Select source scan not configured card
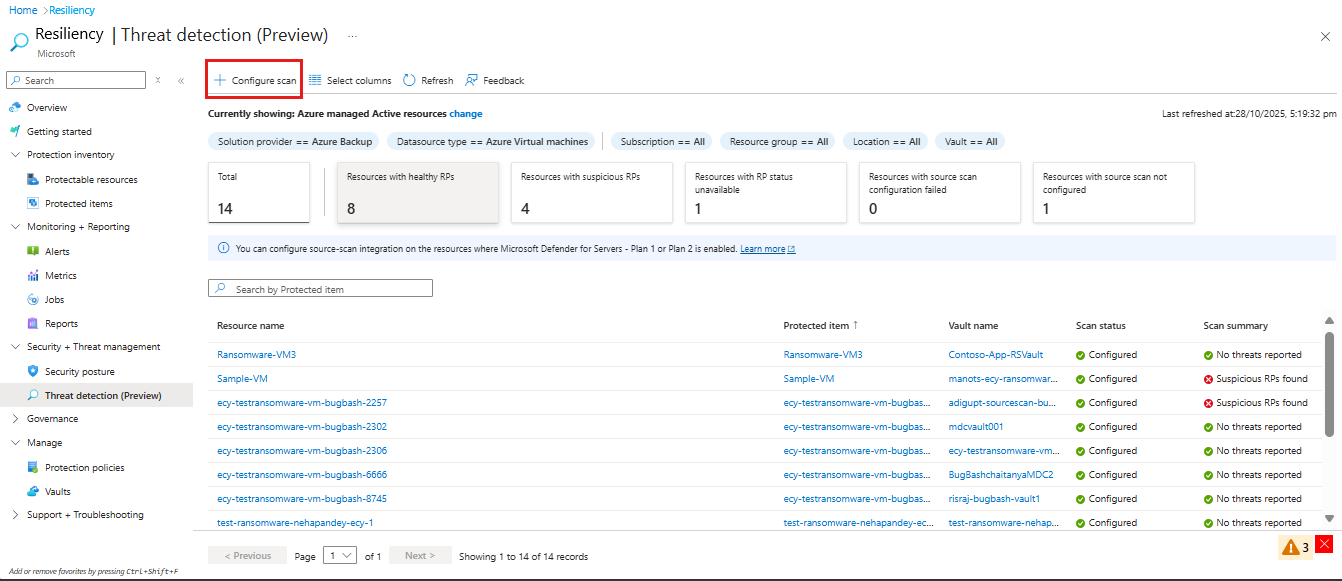Screen dimensions: 1342x581 point(1114,191)
